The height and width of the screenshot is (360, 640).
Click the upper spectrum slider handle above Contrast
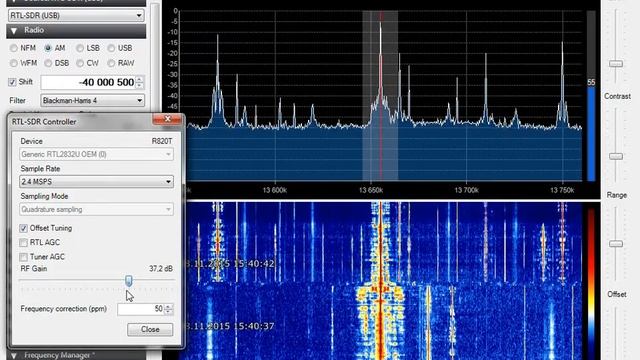tap(616, 64)
